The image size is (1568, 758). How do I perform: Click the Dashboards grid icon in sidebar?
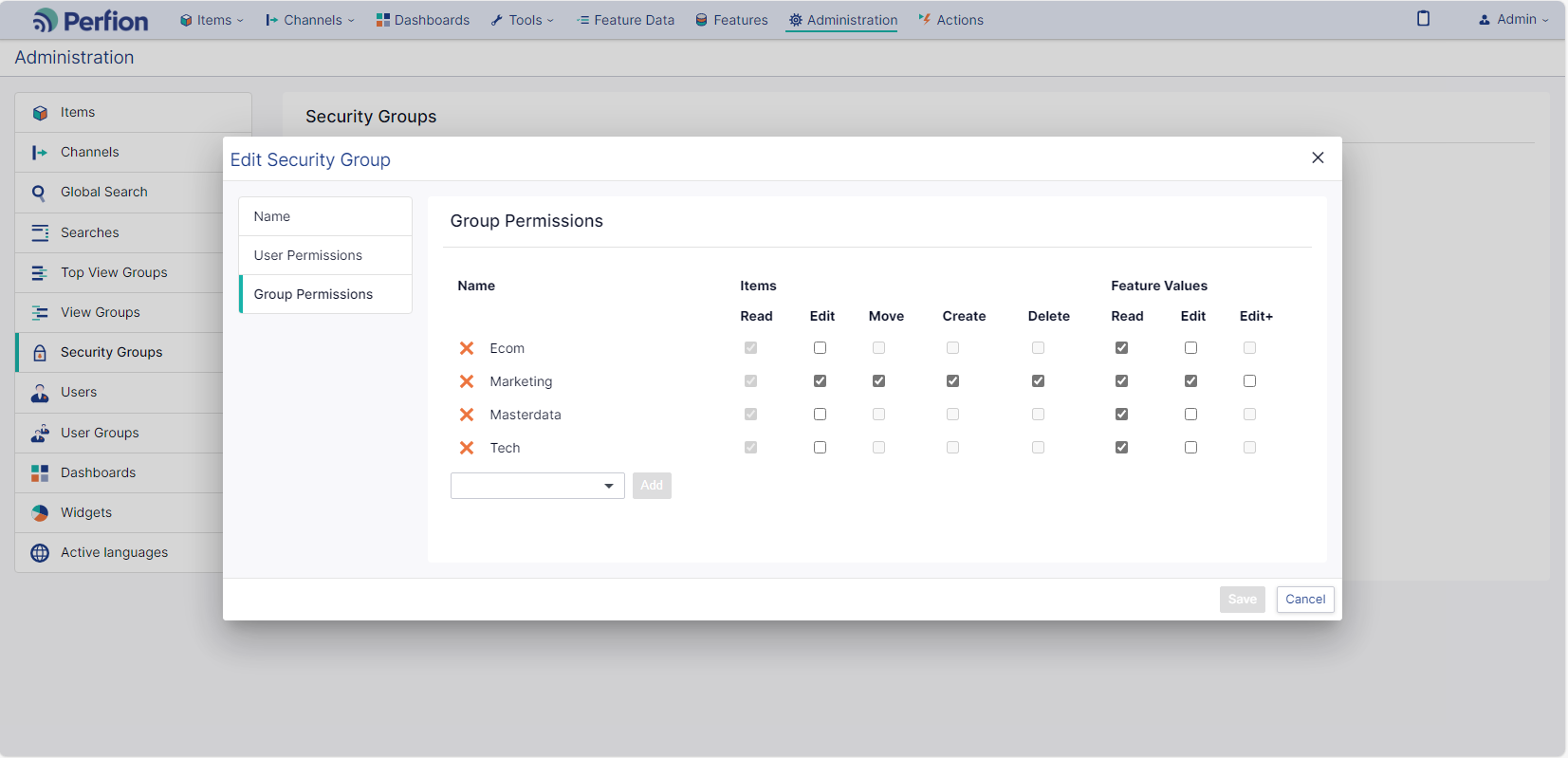(40, 472)
